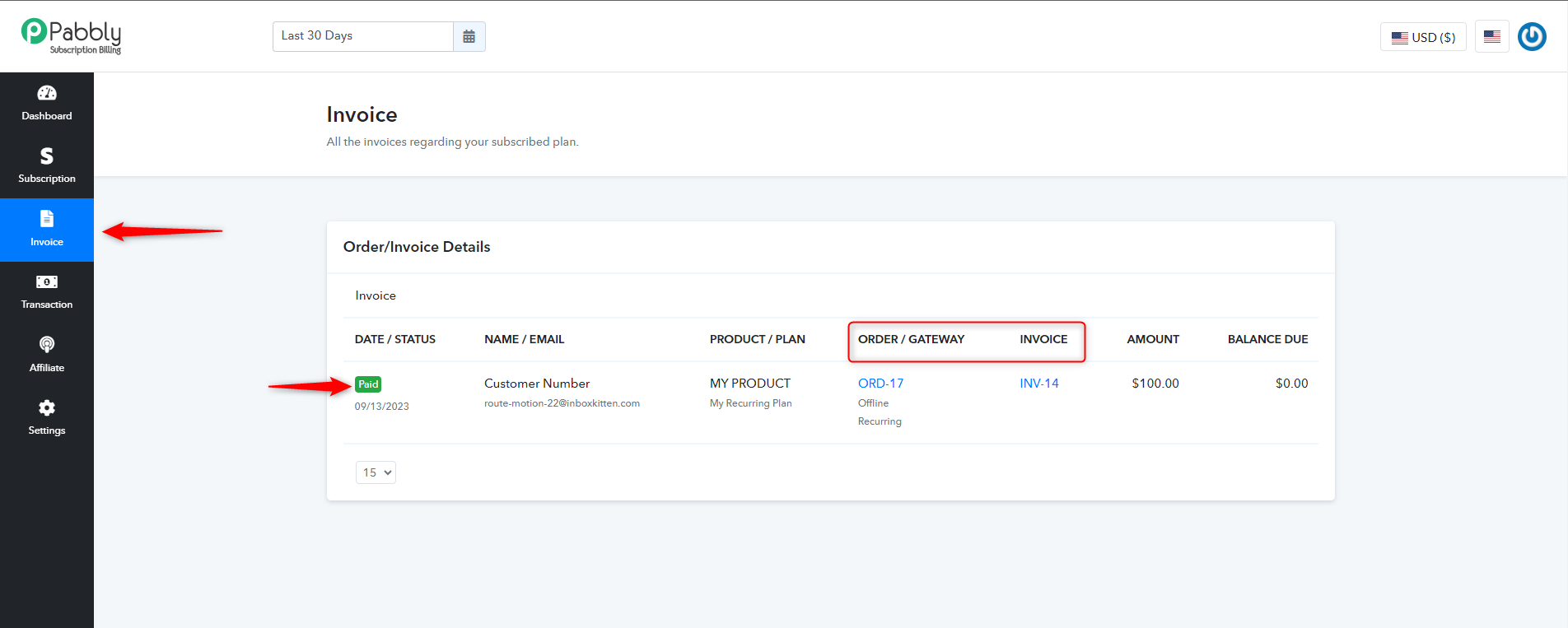Click the Last 30 Days date field

point(363,36)
